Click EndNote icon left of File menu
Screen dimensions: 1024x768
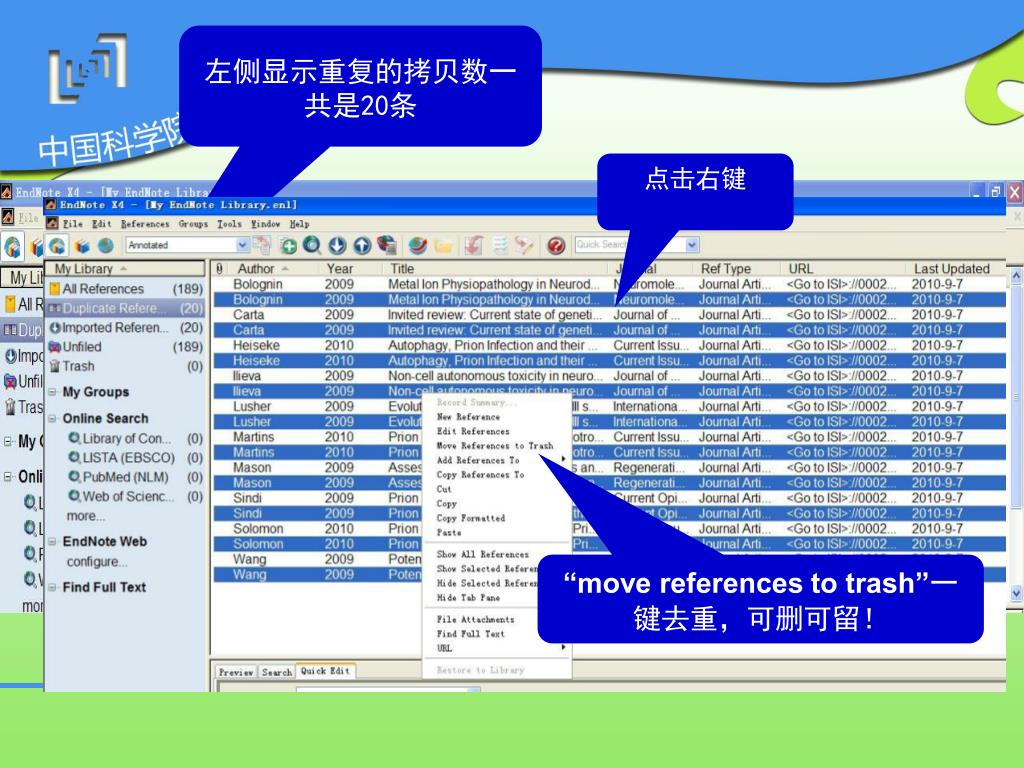(52, 223)
